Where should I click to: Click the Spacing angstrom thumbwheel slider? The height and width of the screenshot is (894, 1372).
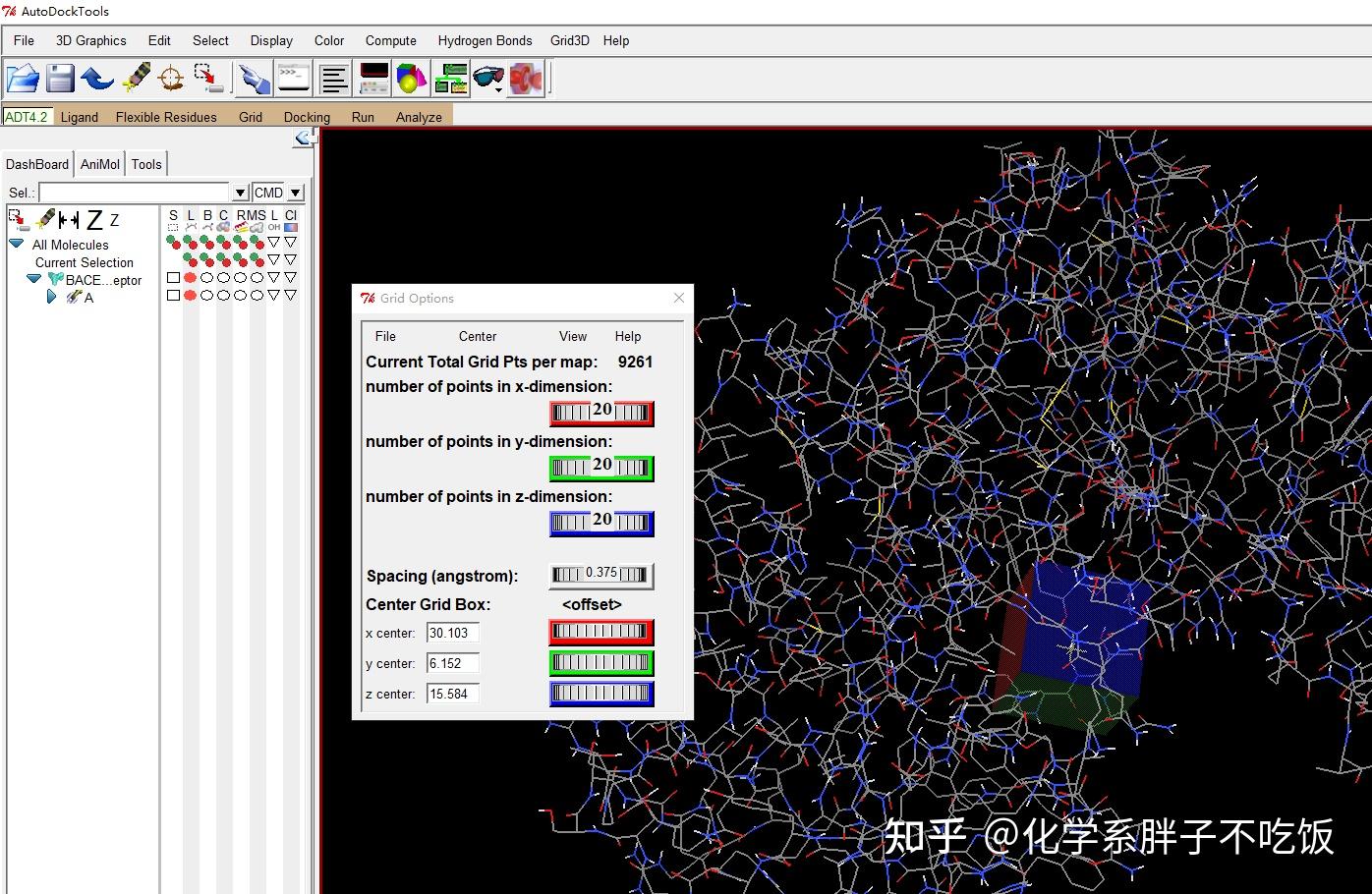600,575
